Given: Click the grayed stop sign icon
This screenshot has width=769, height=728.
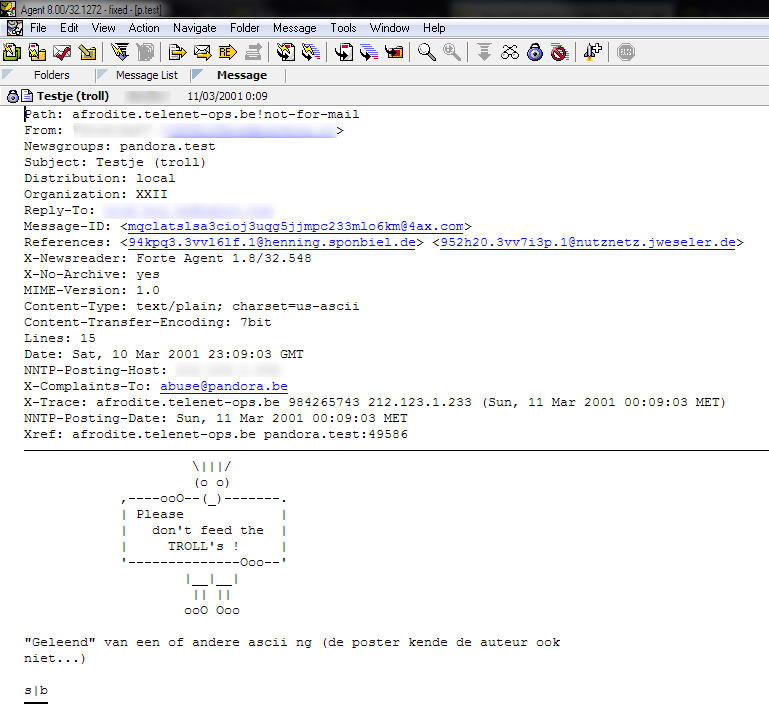Looking at the screenshot, I should tap(626, 52).
